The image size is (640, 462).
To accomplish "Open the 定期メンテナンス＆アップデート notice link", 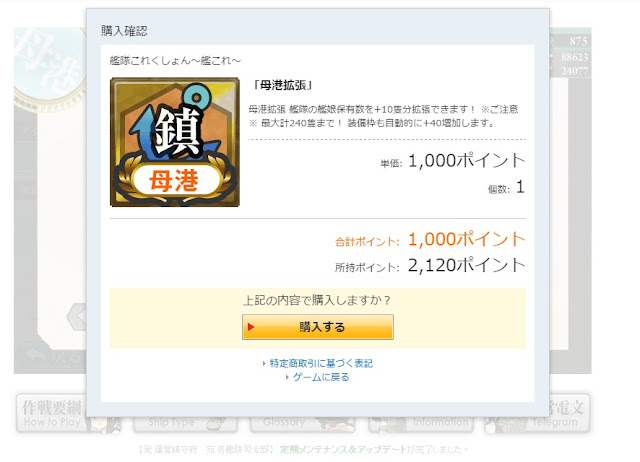I will 343,449.
